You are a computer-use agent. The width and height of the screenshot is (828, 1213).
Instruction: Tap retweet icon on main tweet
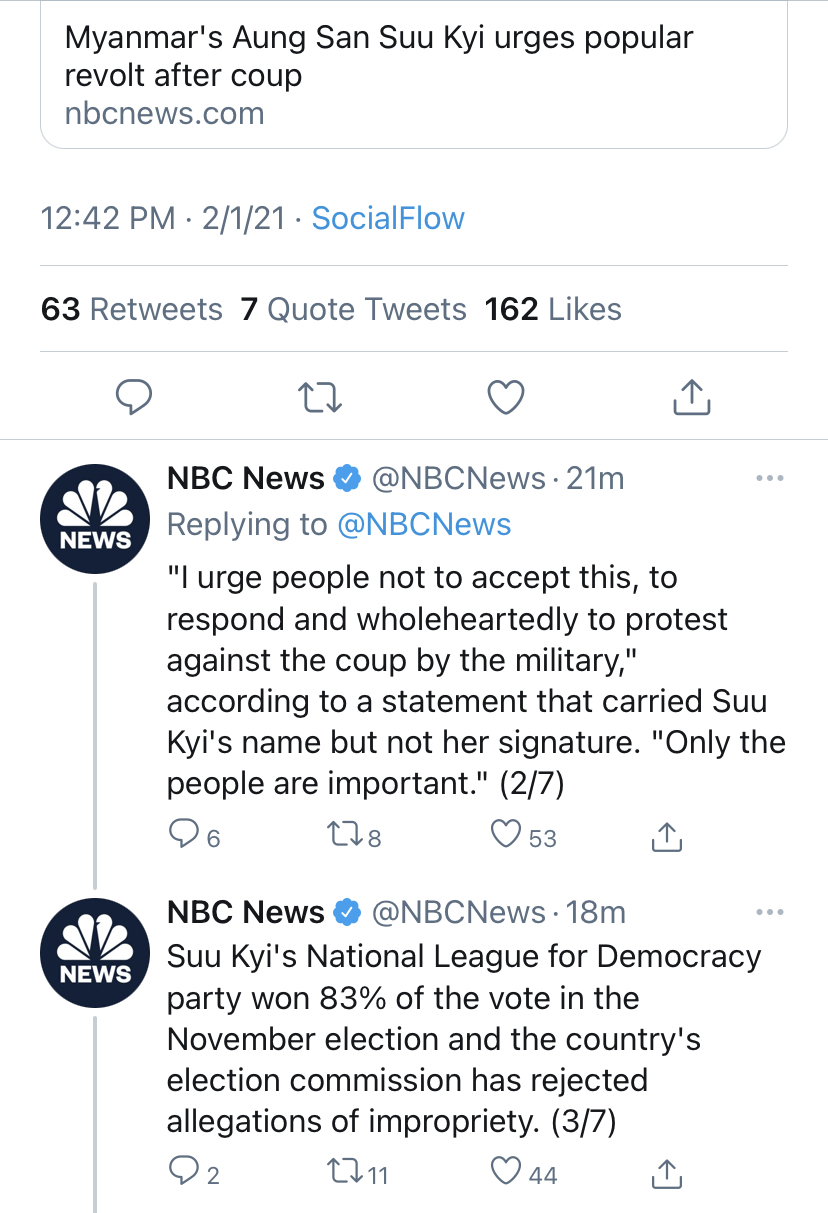321,398
